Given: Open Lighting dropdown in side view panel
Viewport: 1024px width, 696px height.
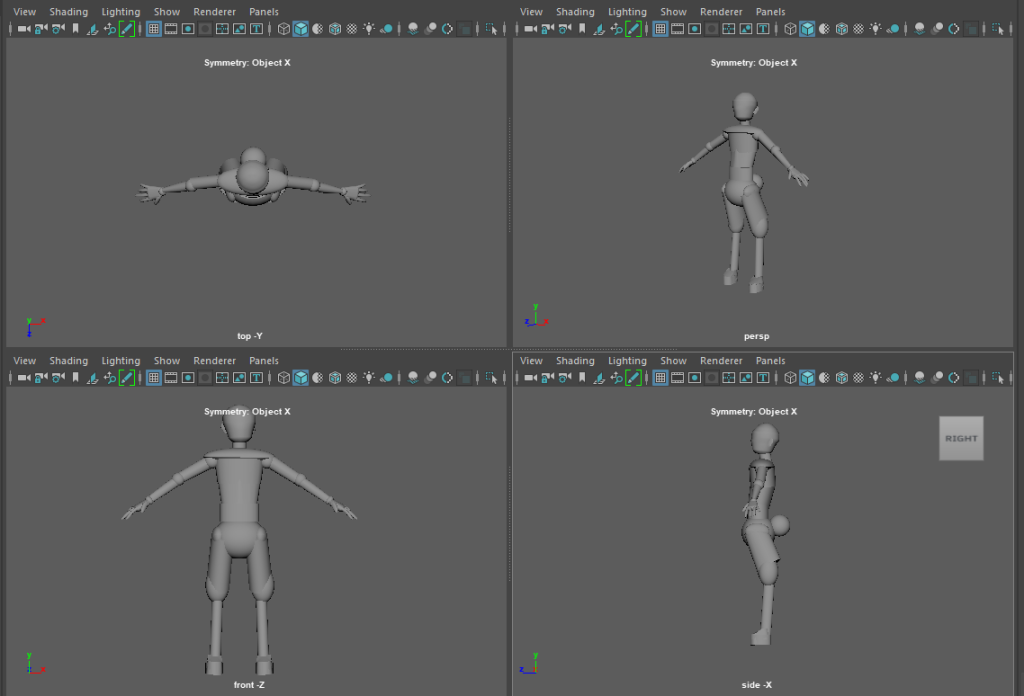Looking at the screenshot, I should (627, 361).
